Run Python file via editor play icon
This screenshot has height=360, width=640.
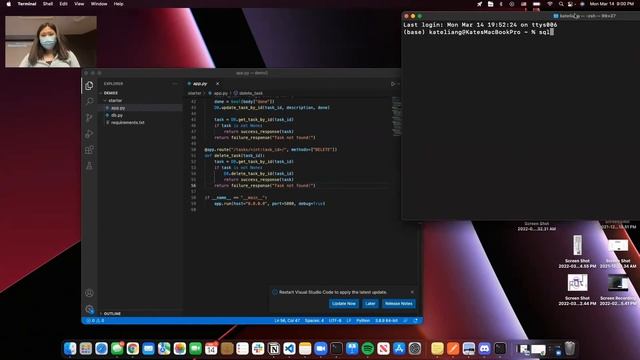393,84
